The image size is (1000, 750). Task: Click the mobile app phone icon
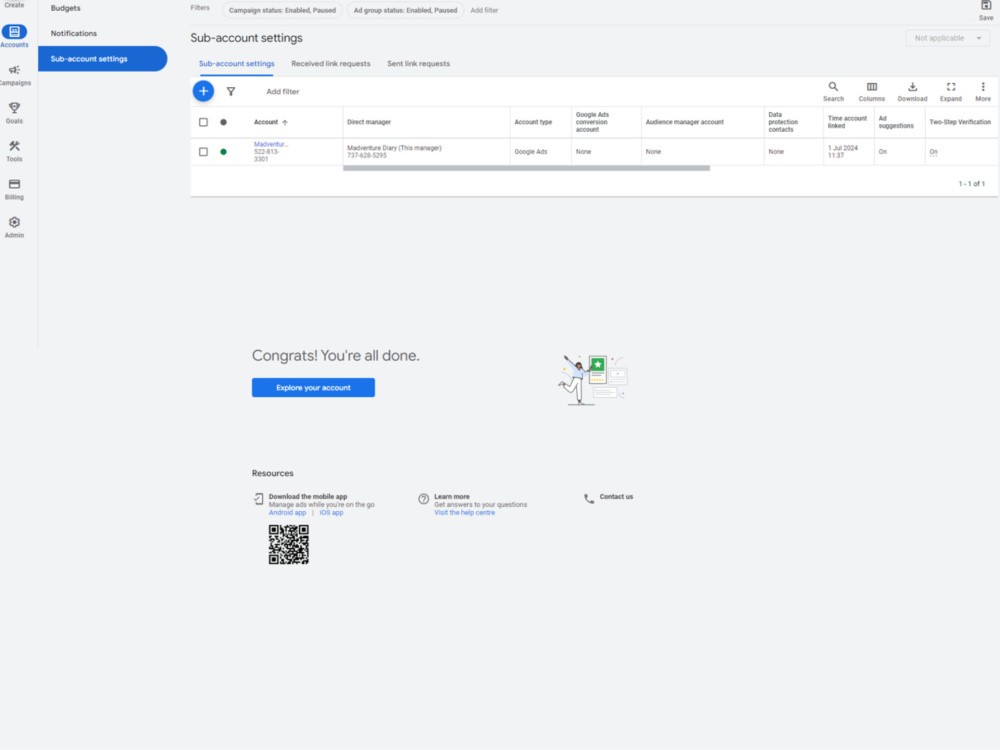(x=258, y=499)
